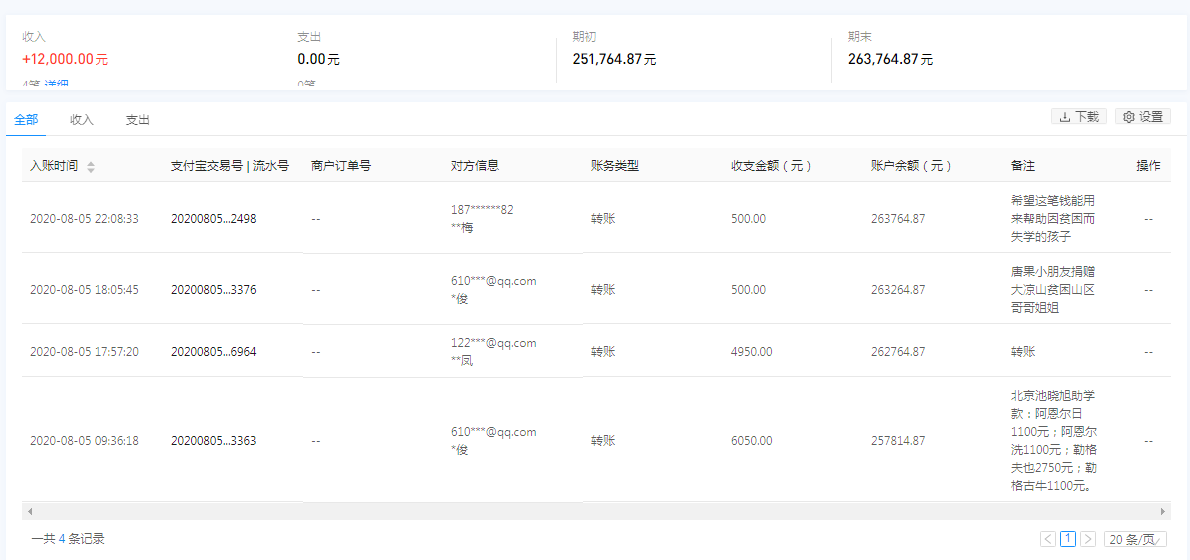Sort by 入账时间 using sort arrows
The image size is (1190, 560).
91,167
